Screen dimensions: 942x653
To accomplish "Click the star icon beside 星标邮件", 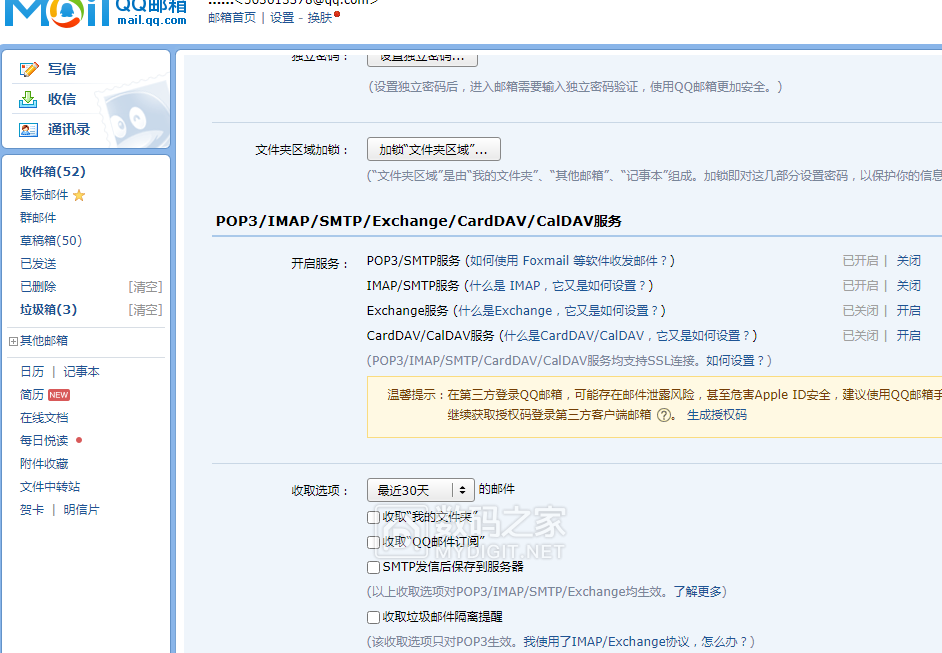I will [79, 195].
